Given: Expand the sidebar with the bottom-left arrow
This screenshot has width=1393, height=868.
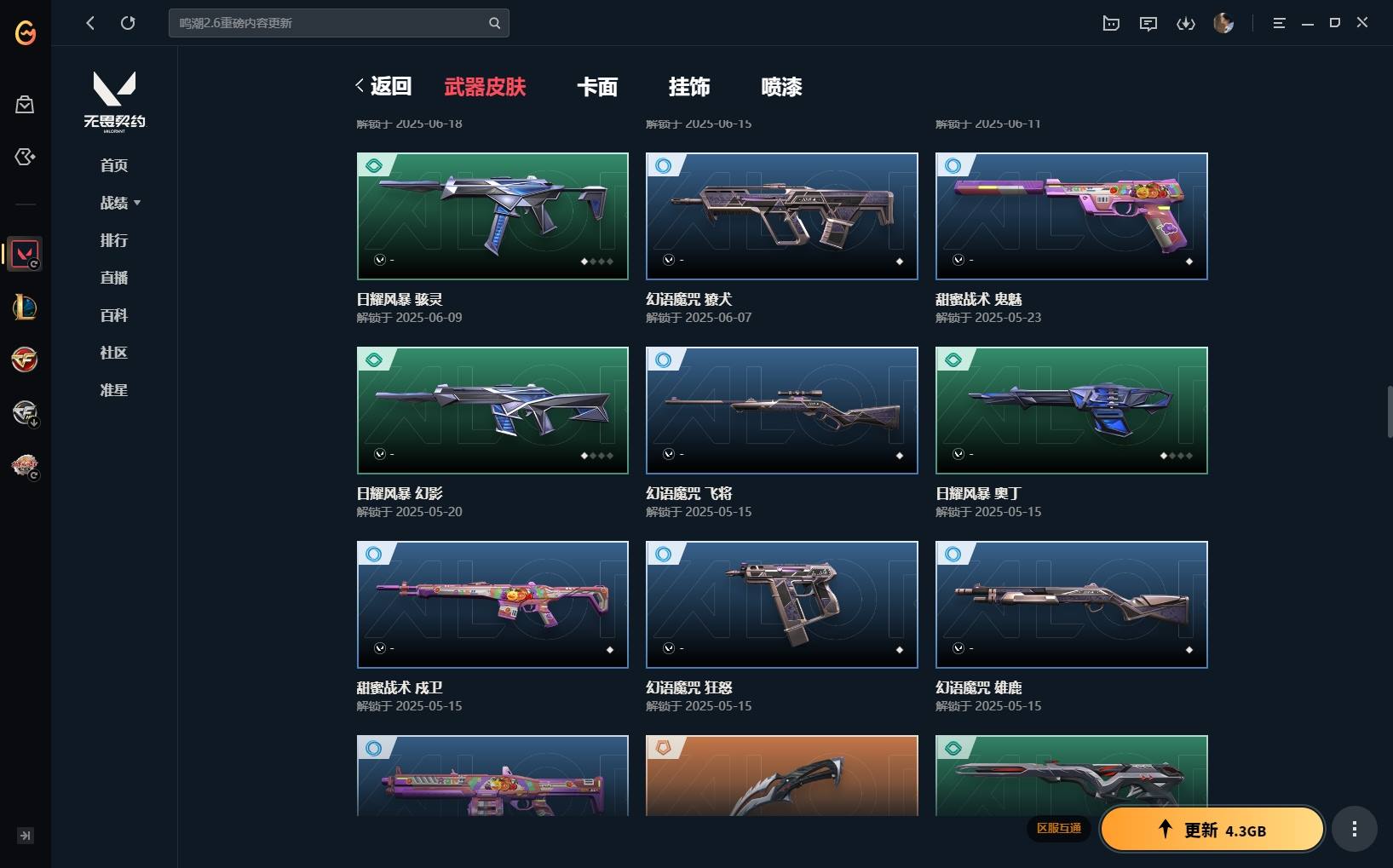Looking at the screenshot, I should pyautogui.click(x=26, y=836).
